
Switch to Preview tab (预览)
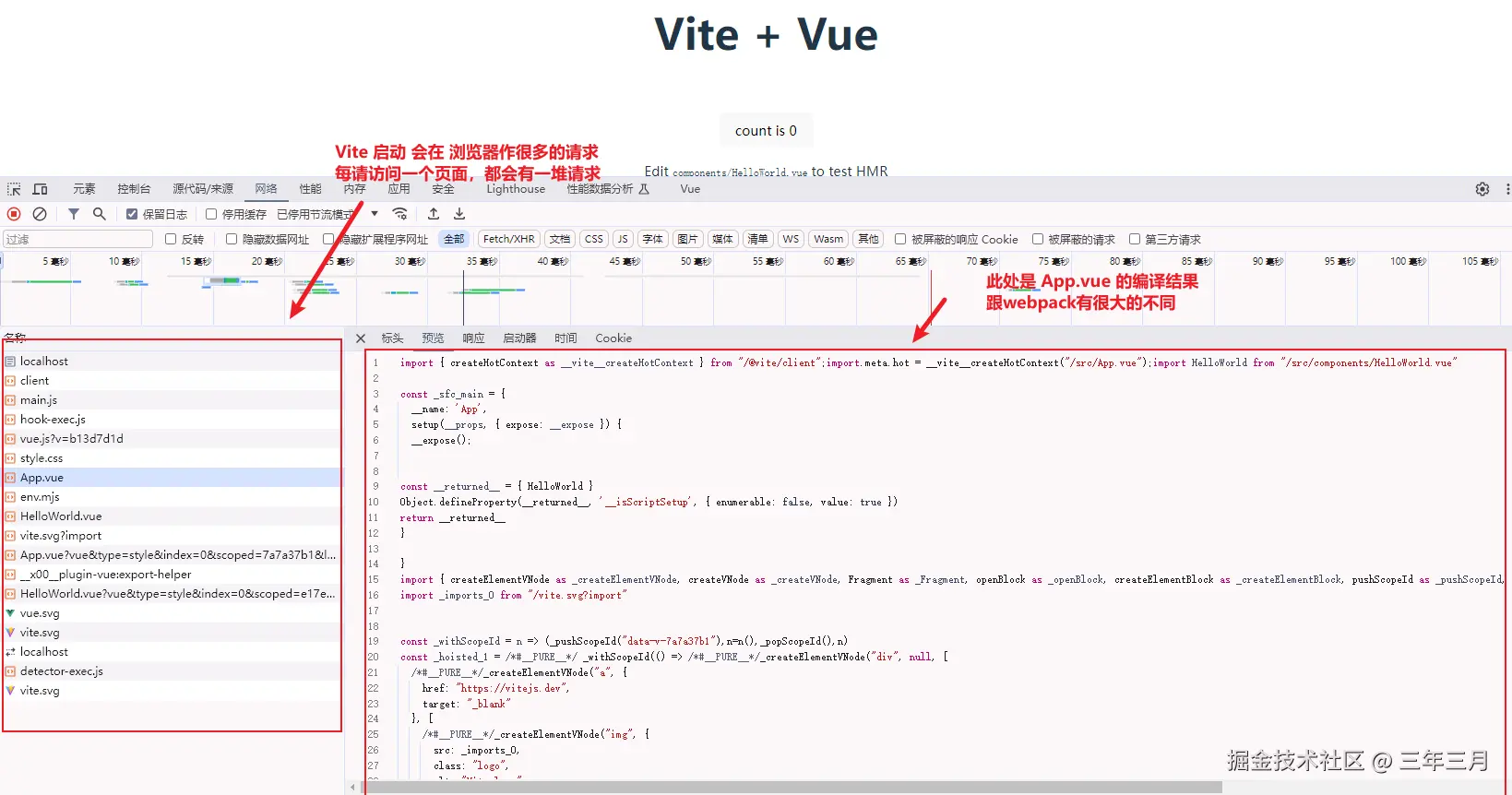pyautogui.click(x=433, y=338)
